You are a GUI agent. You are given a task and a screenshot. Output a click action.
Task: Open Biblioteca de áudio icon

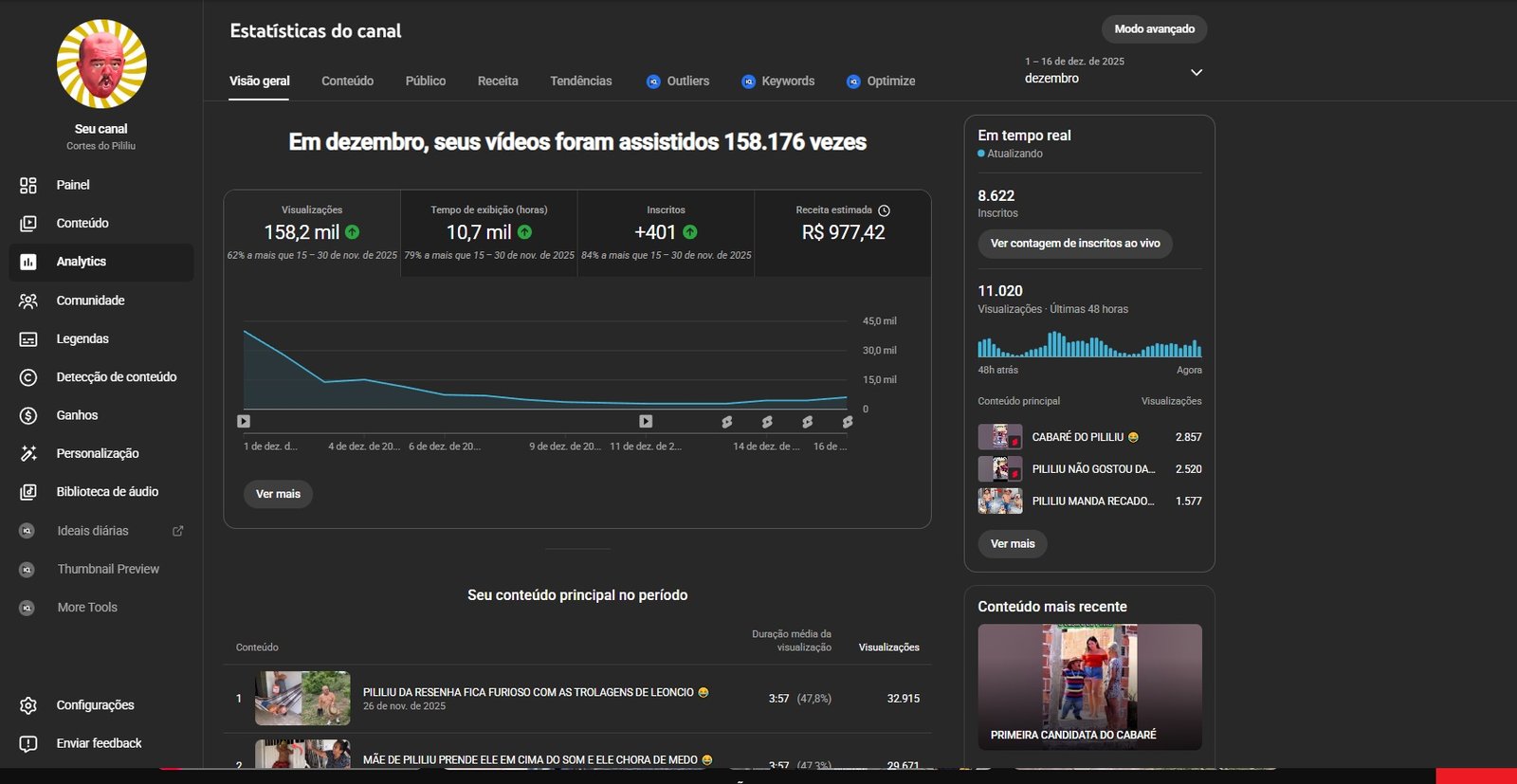click(28, 492)
